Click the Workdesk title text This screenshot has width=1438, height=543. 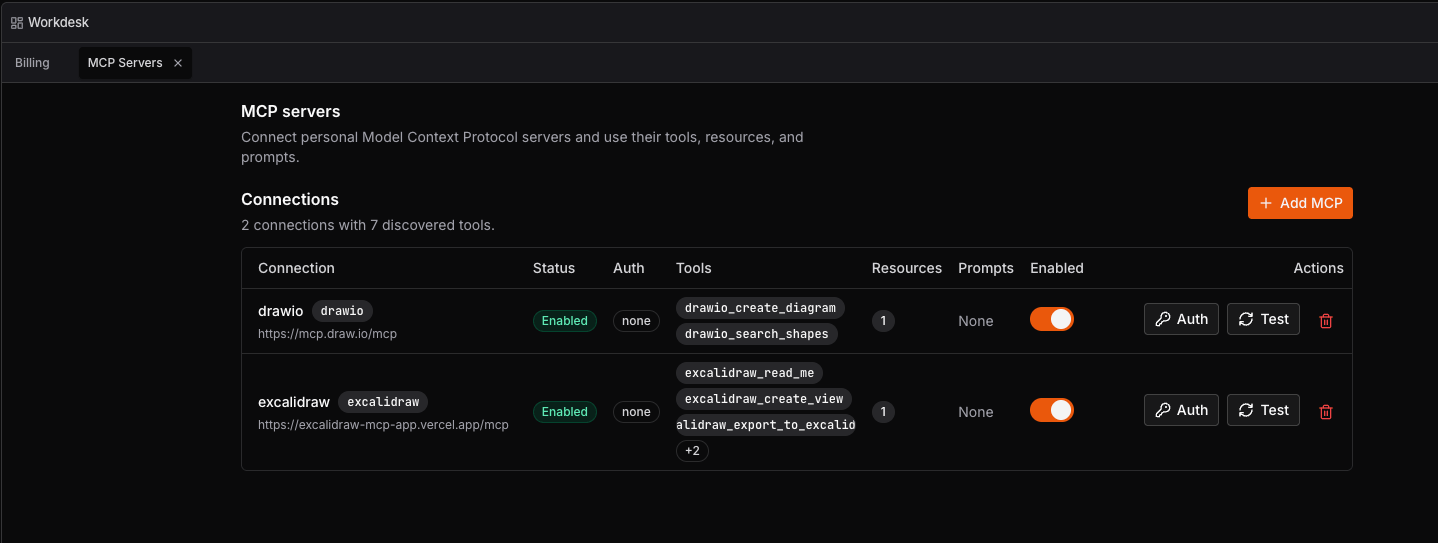[58, 22]
